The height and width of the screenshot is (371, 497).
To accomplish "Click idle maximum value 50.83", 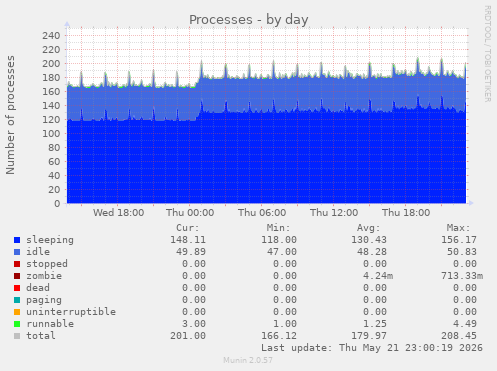I will click(x=462, y=252).
